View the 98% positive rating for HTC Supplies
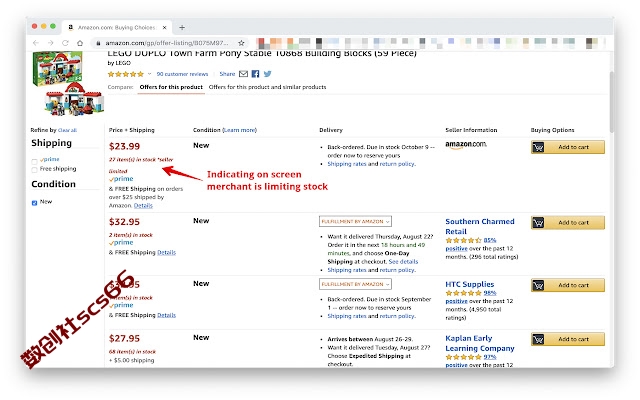640x400 pixels. coord(490,293)
